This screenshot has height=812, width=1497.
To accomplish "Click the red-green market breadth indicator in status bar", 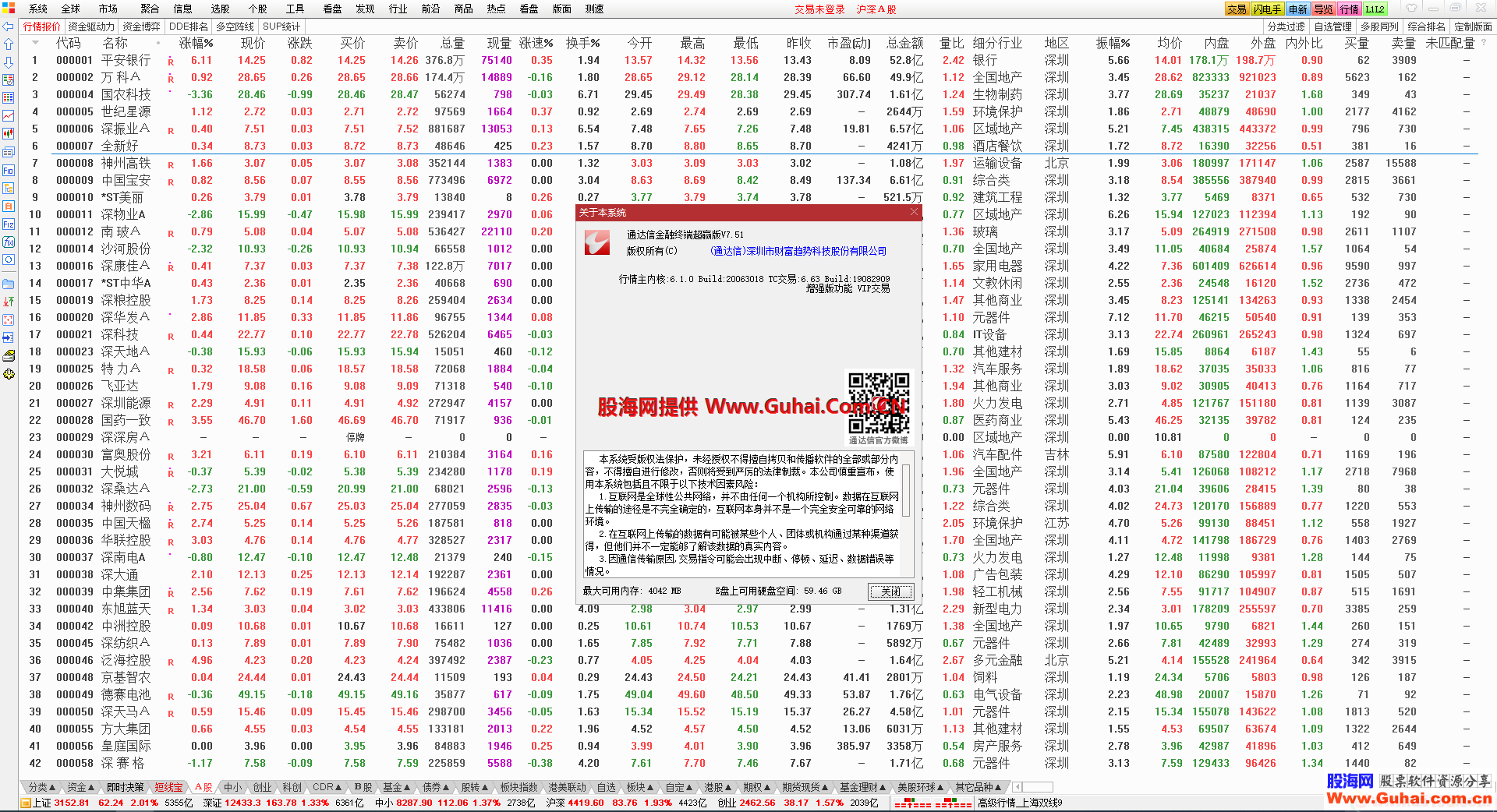I will 933,803.
